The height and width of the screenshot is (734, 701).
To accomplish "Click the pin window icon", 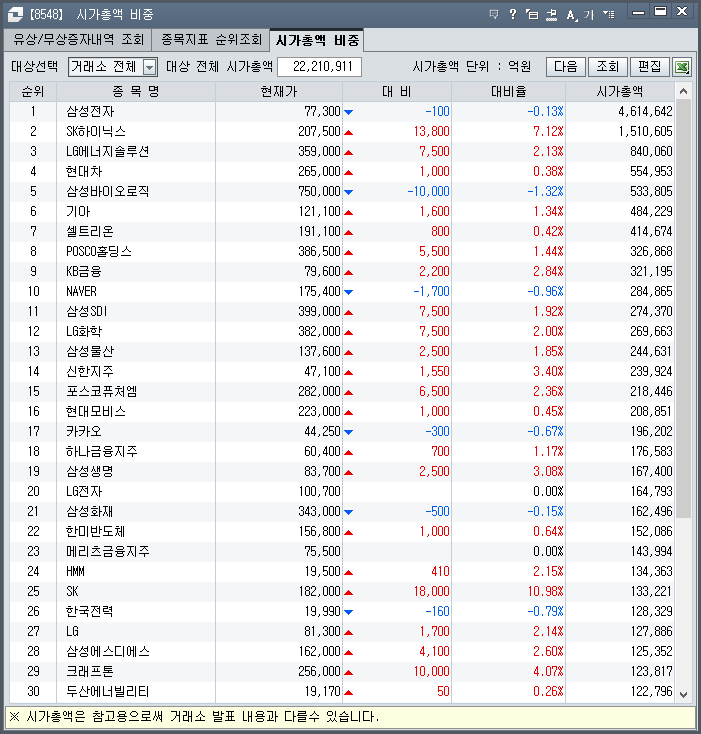I will pos(552,15).
